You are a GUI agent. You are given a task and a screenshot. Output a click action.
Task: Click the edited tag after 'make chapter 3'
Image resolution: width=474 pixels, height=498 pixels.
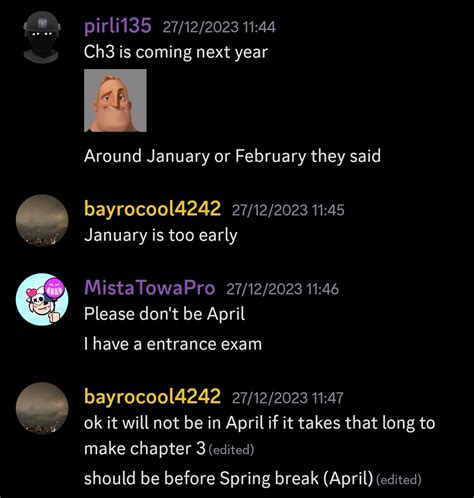tap(231, 450)
